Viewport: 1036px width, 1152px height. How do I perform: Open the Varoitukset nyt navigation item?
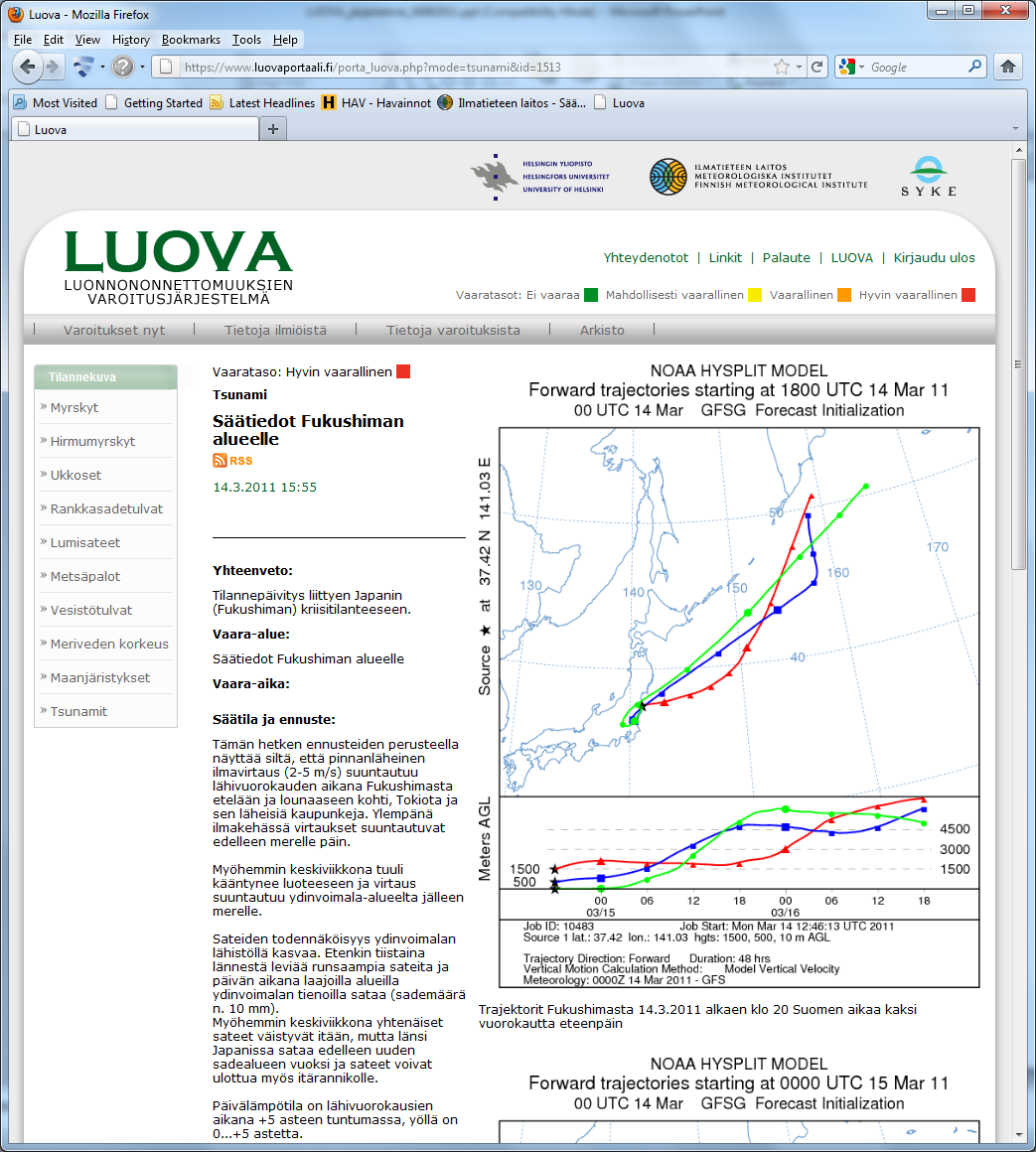[x=114, y=330]
